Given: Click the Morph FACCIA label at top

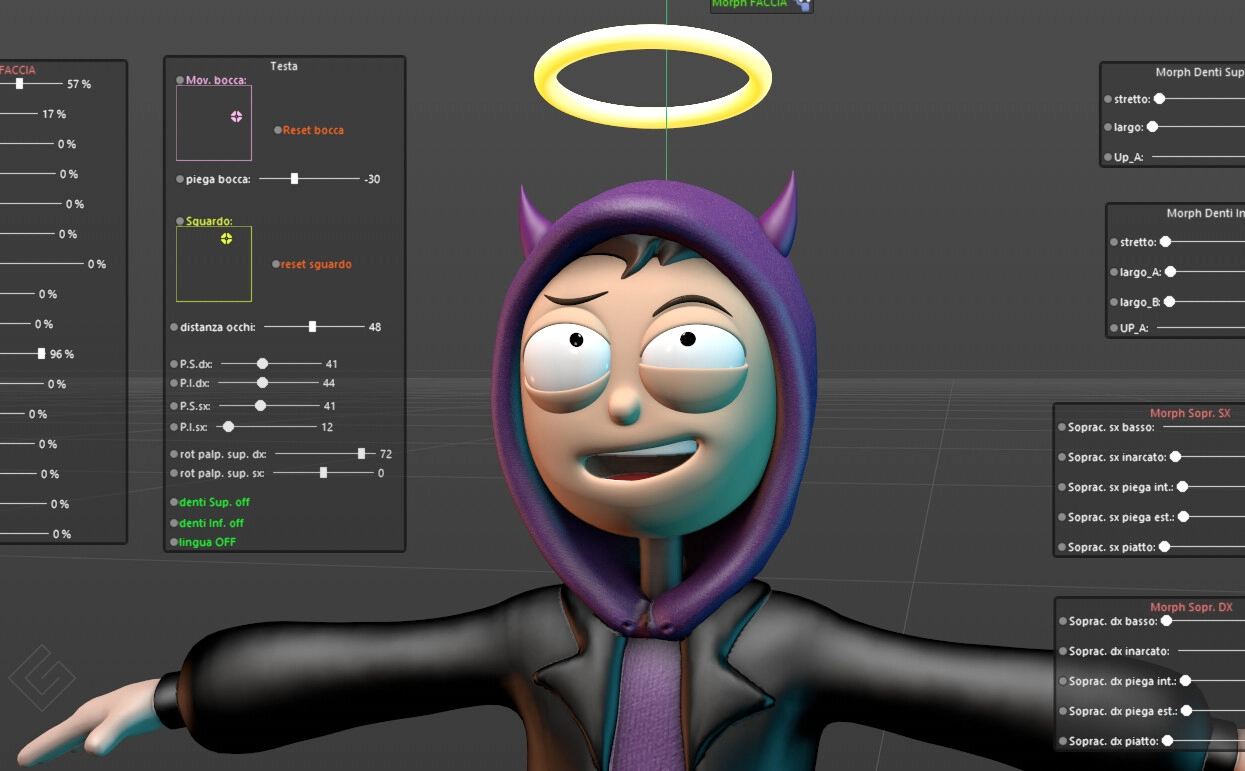Looking at the screenshot, I should pos(750,4).
